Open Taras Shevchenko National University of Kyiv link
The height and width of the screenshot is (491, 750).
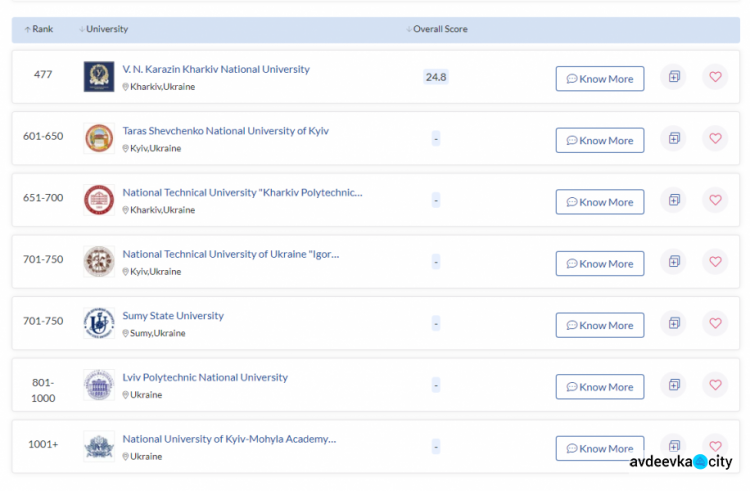pos(225,131)
